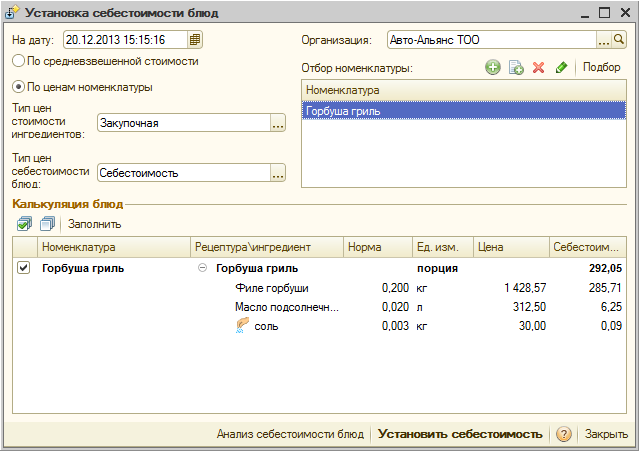Click the uncheck all dishes icon
The width and height of the screenshot is (639, 451).
pos(46,224)
